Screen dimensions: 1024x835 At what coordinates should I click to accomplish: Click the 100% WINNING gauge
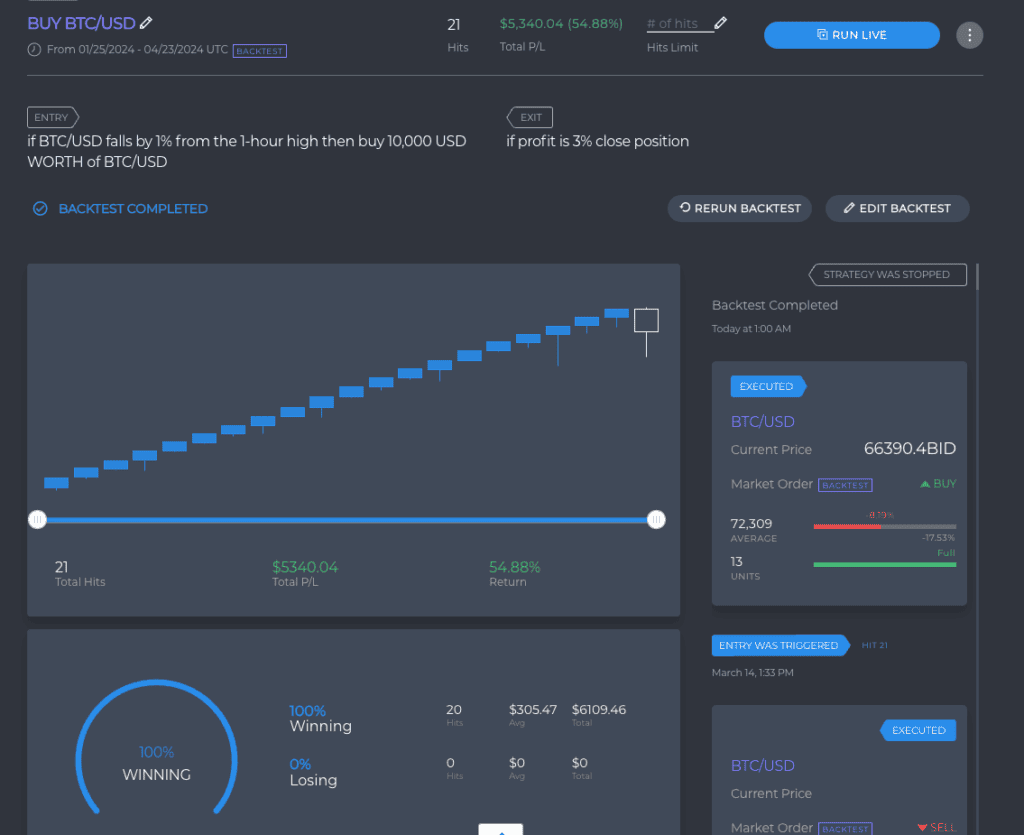[156, 748]
